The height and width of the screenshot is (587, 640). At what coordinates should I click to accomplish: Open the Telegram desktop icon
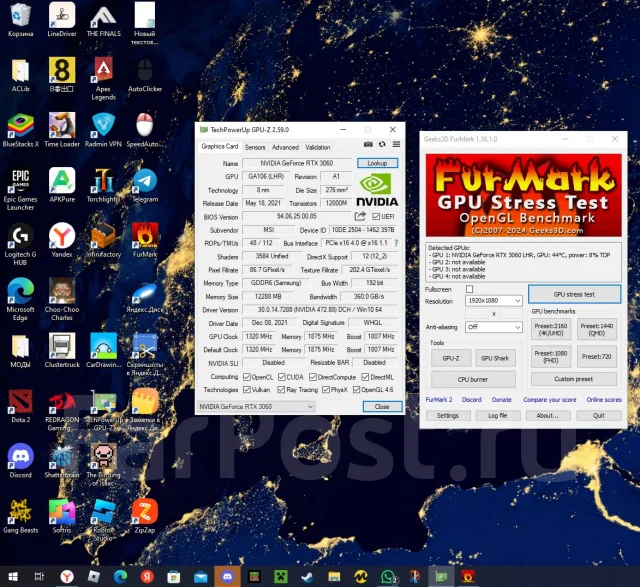[145, 186]
